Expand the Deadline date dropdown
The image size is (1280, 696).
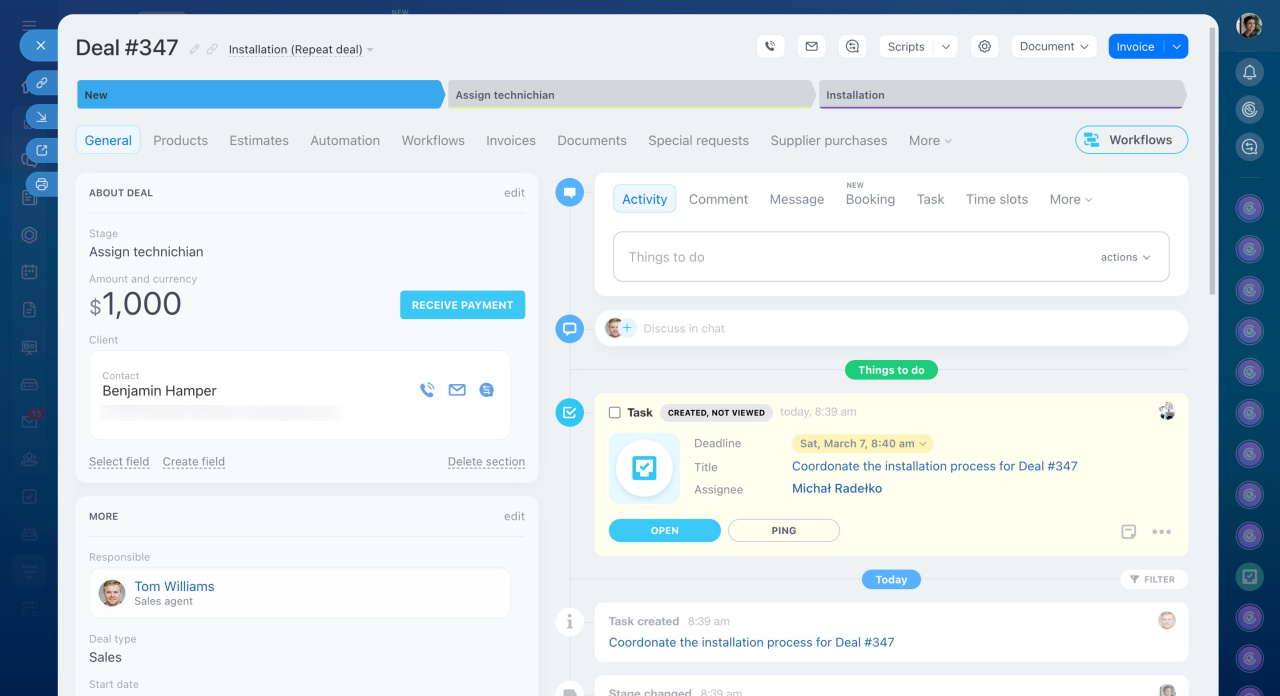point(861,443)
